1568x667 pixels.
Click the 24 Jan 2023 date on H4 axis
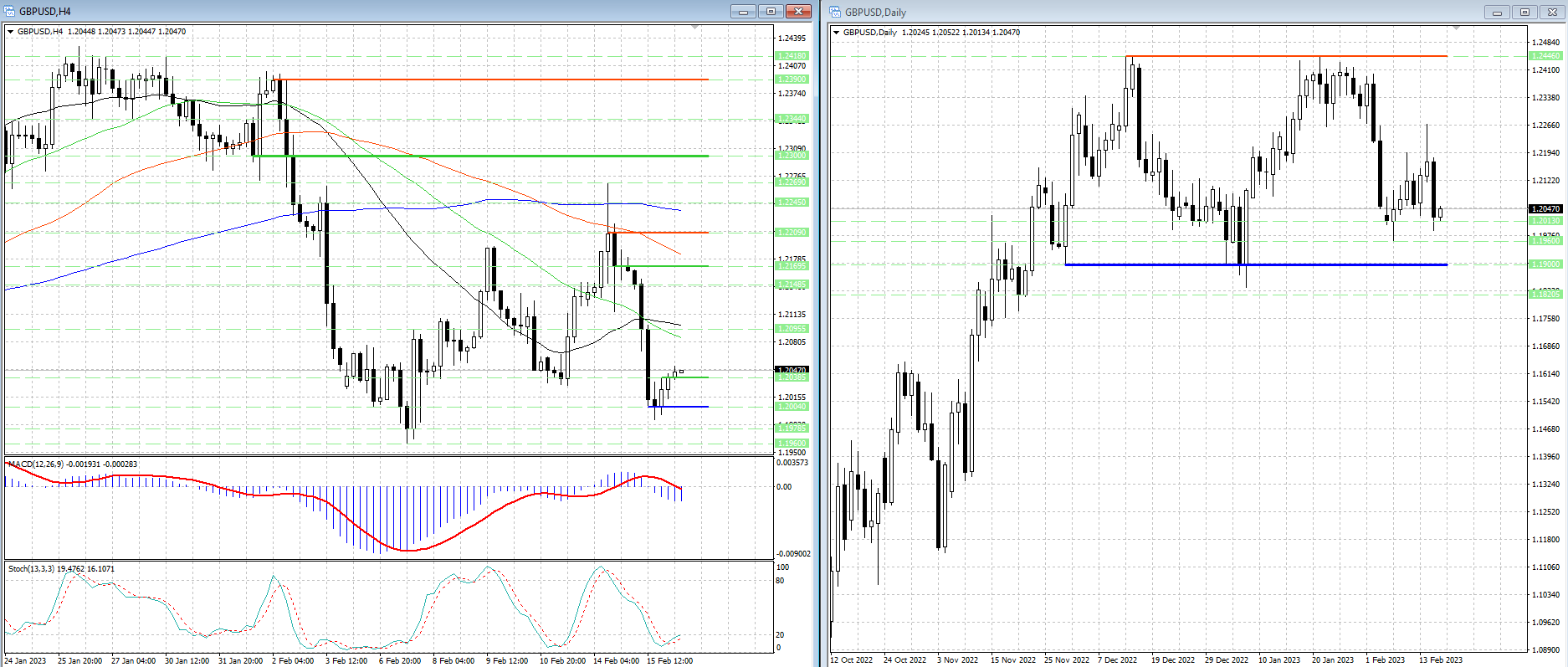pyautogui.click(x=25, y=661)
